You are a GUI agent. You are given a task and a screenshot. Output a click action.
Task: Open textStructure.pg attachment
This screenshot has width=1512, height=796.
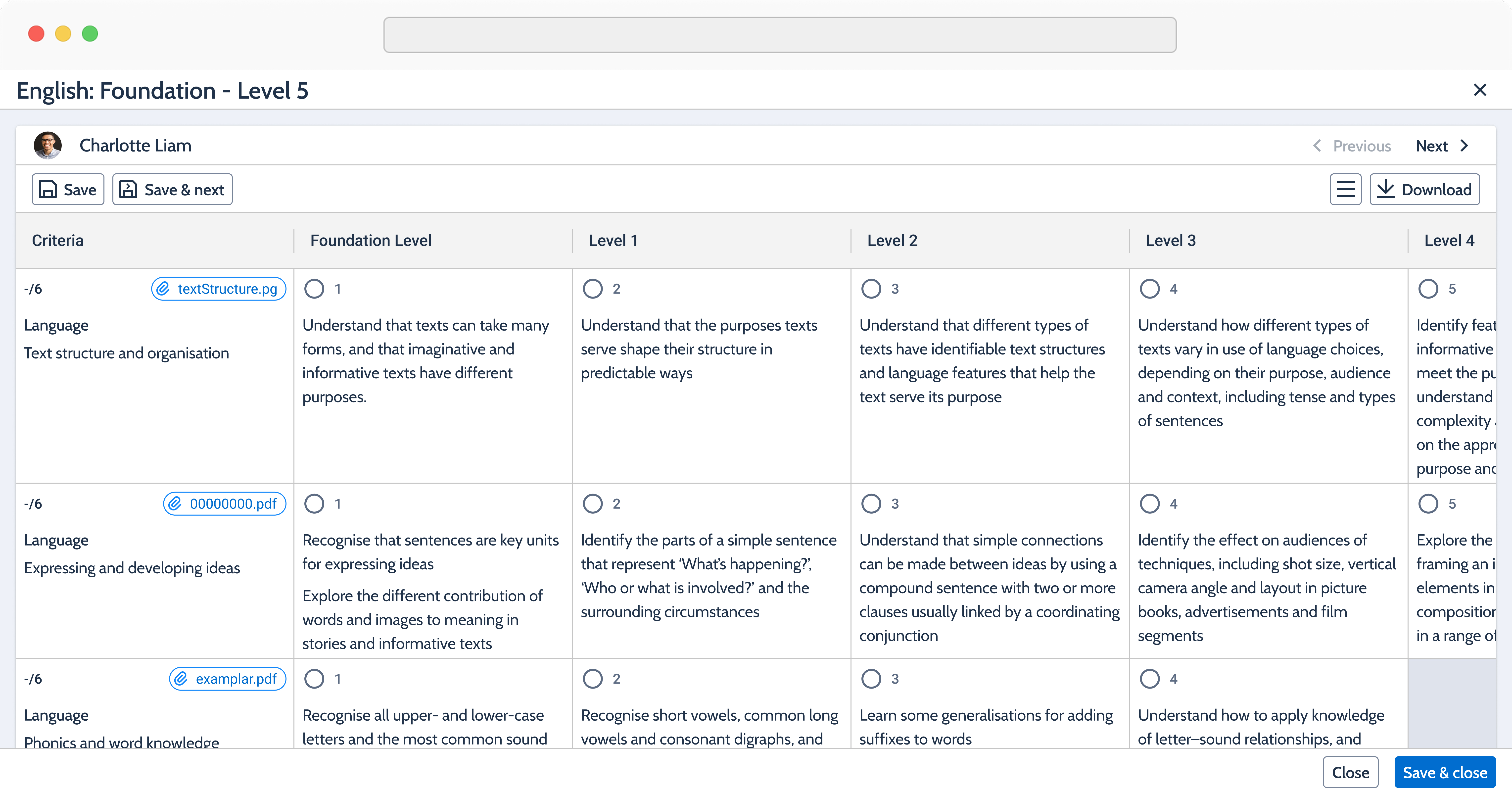218,289
